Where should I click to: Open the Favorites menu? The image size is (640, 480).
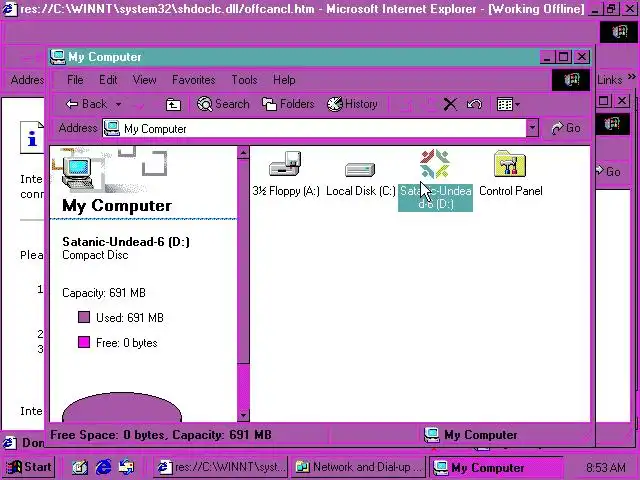193,80
